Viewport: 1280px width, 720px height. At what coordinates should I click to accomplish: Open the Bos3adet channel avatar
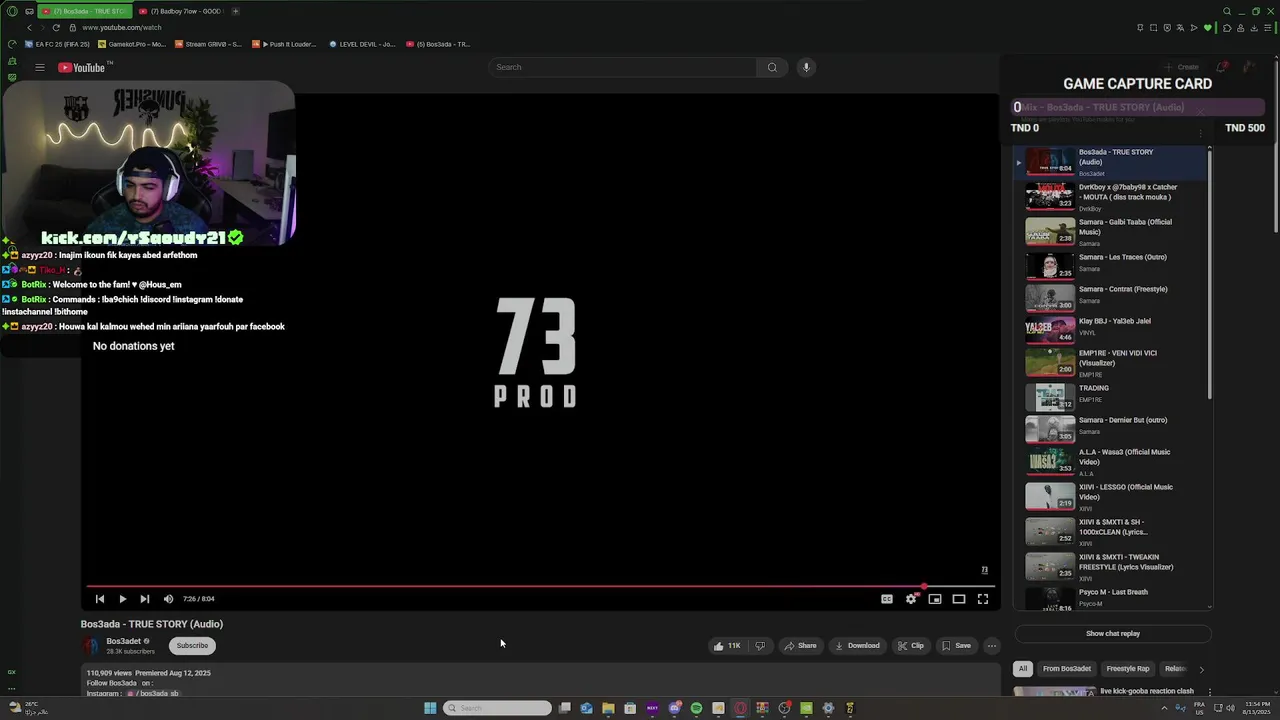[91, 646]
